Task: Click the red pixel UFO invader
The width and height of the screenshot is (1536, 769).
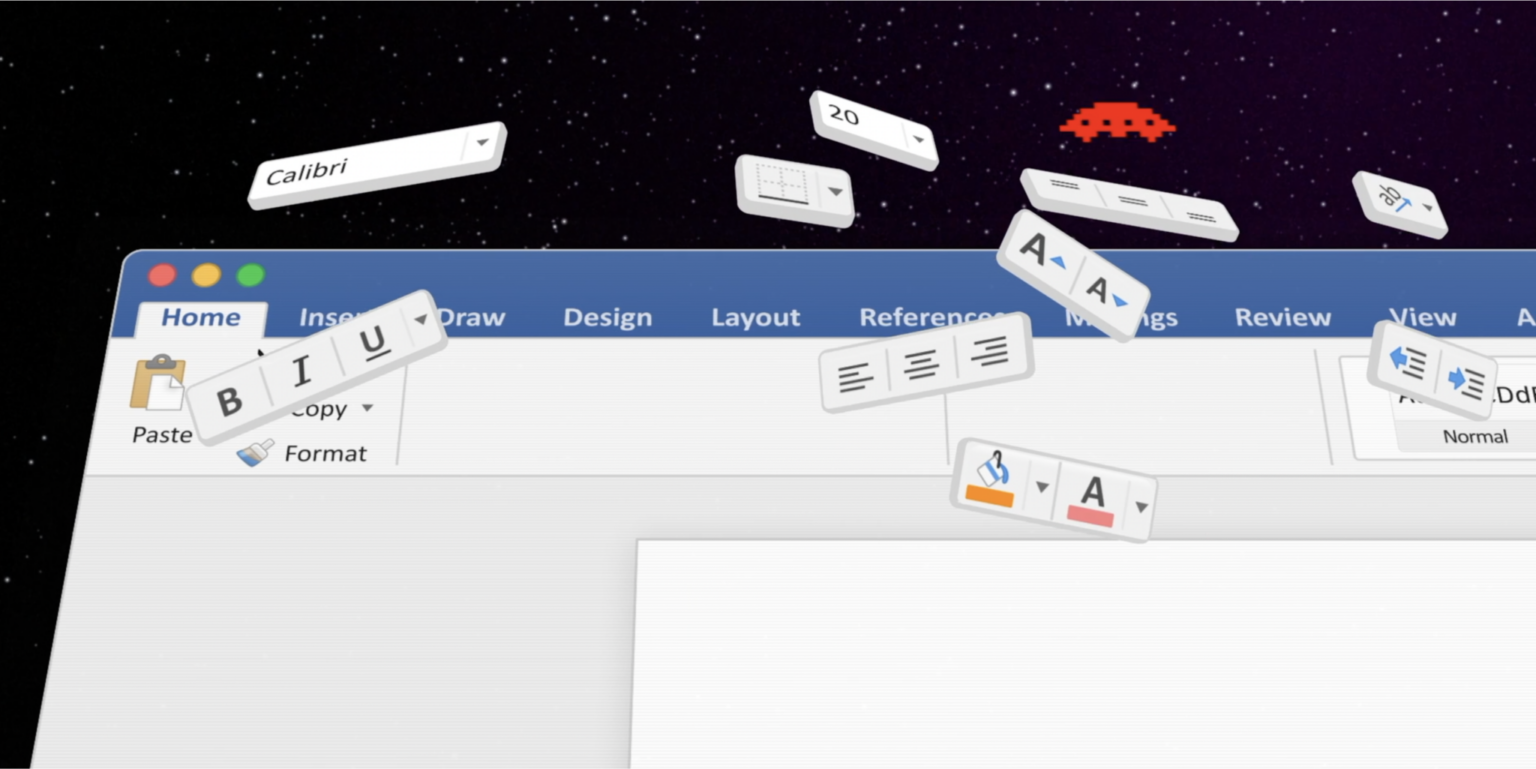Action: tap(1117, 122)
